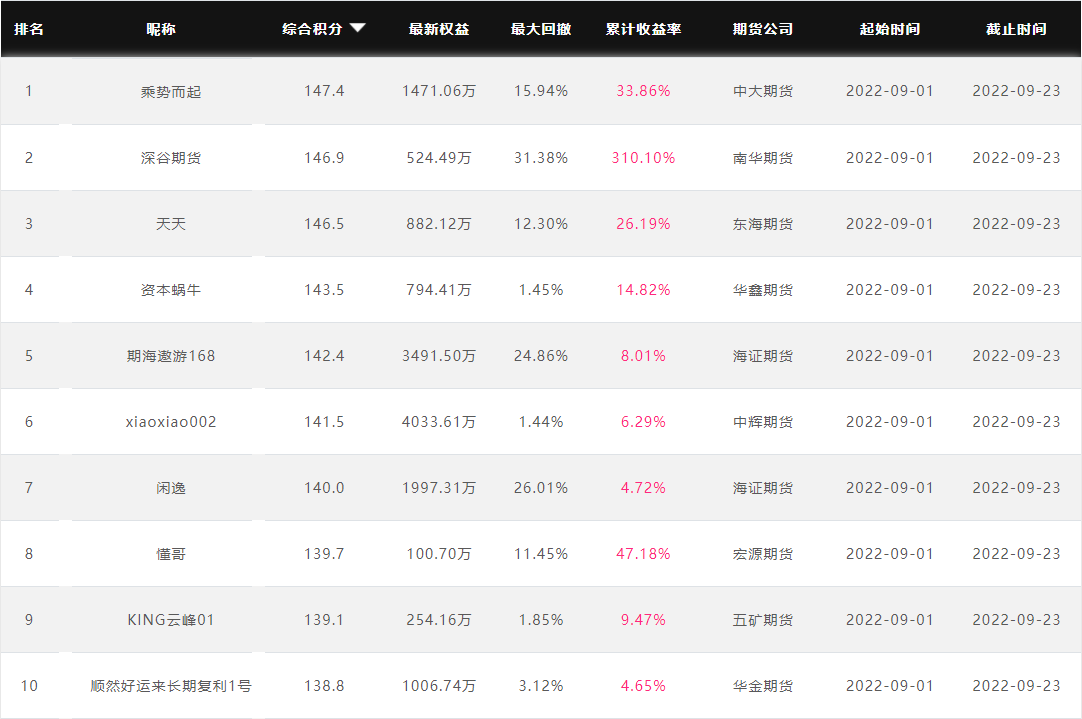Open the nickname xiaoxiao002
The image size is (1082, 719).
click(x=170, y=422)
